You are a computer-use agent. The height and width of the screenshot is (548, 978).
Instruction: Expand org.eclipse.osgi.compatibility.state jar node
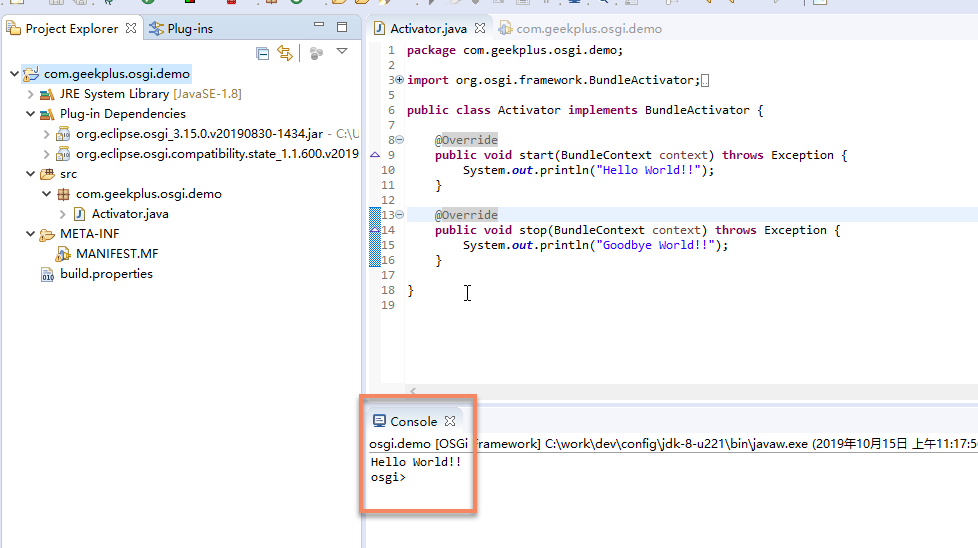point(46,154)
